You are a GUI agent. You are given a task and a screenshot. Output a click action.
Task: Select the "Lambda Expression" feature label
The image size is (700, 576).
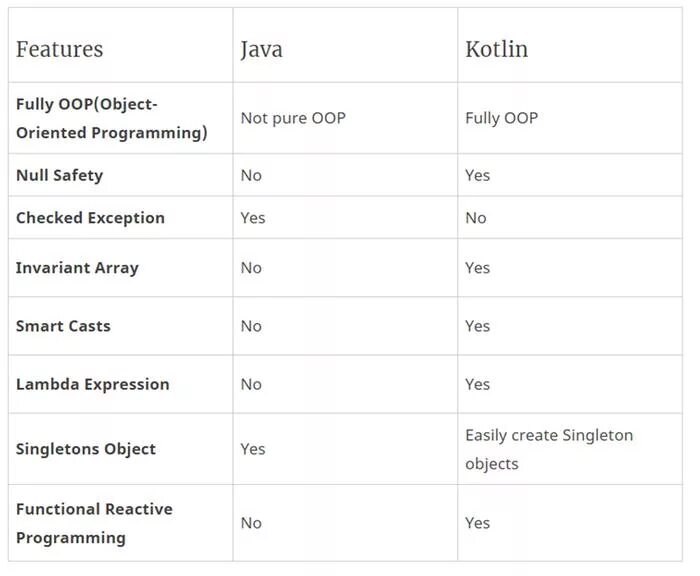(x=92, y=384)
